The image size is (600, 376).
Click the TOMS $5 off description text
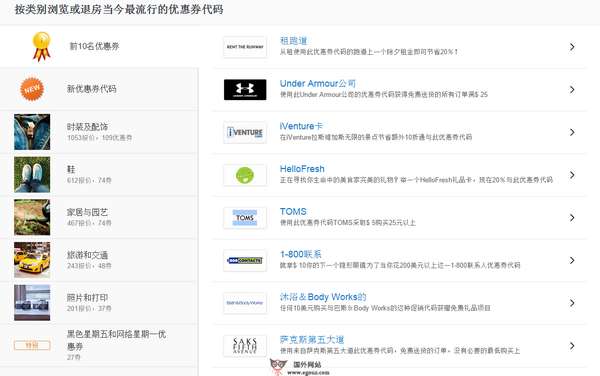347,223
